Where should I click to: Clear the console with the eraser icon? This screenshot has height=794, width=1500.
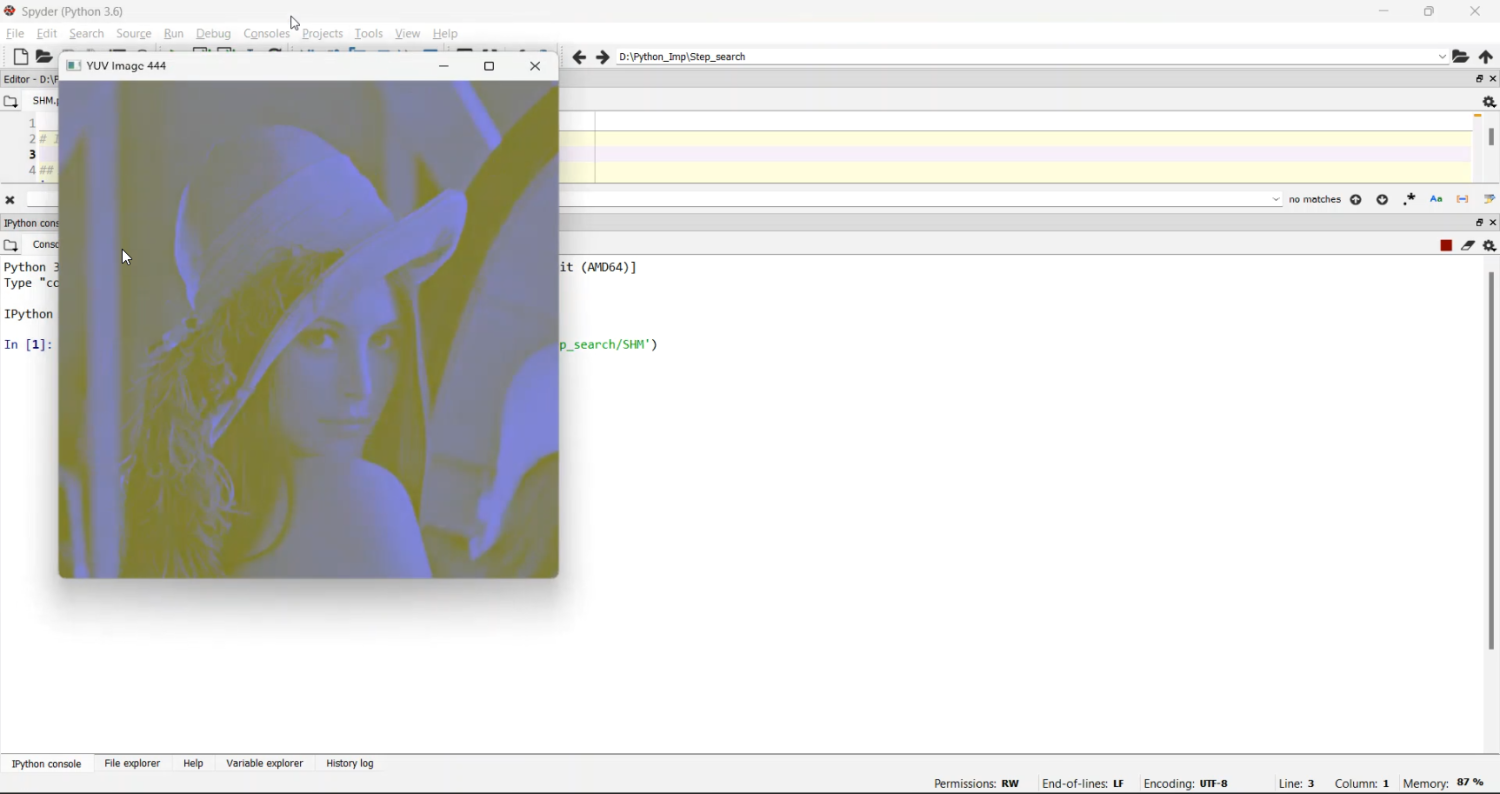tap(1468, 246)
